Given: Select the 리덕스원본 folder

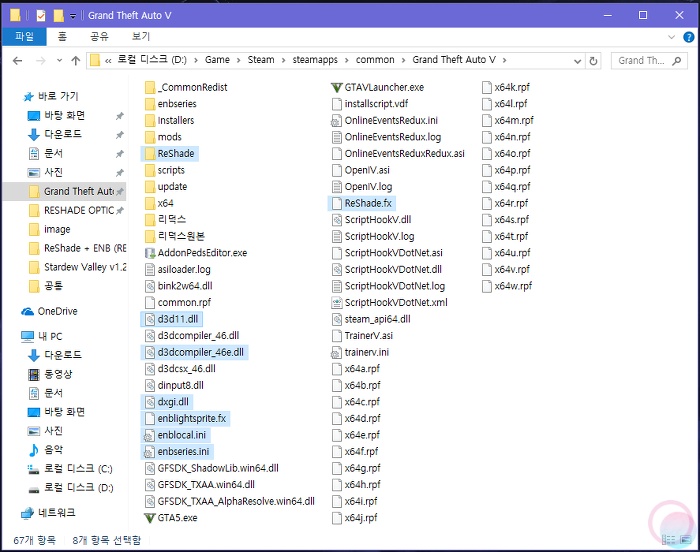Looking at the screenshot, I should [x=175, y=237].
